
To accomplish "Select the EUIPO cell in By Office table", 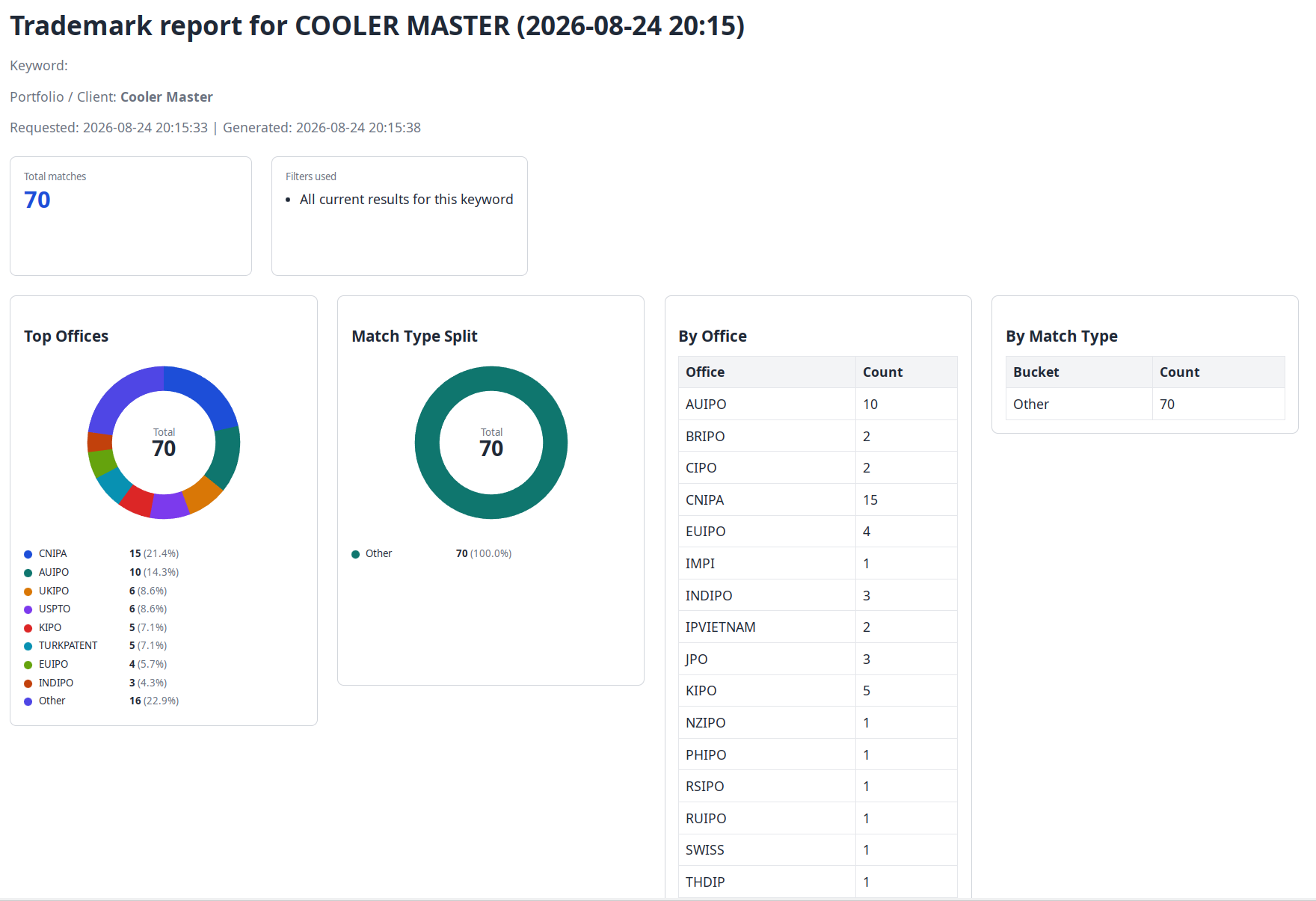I will pyautogui.click(x=767, y=532).
